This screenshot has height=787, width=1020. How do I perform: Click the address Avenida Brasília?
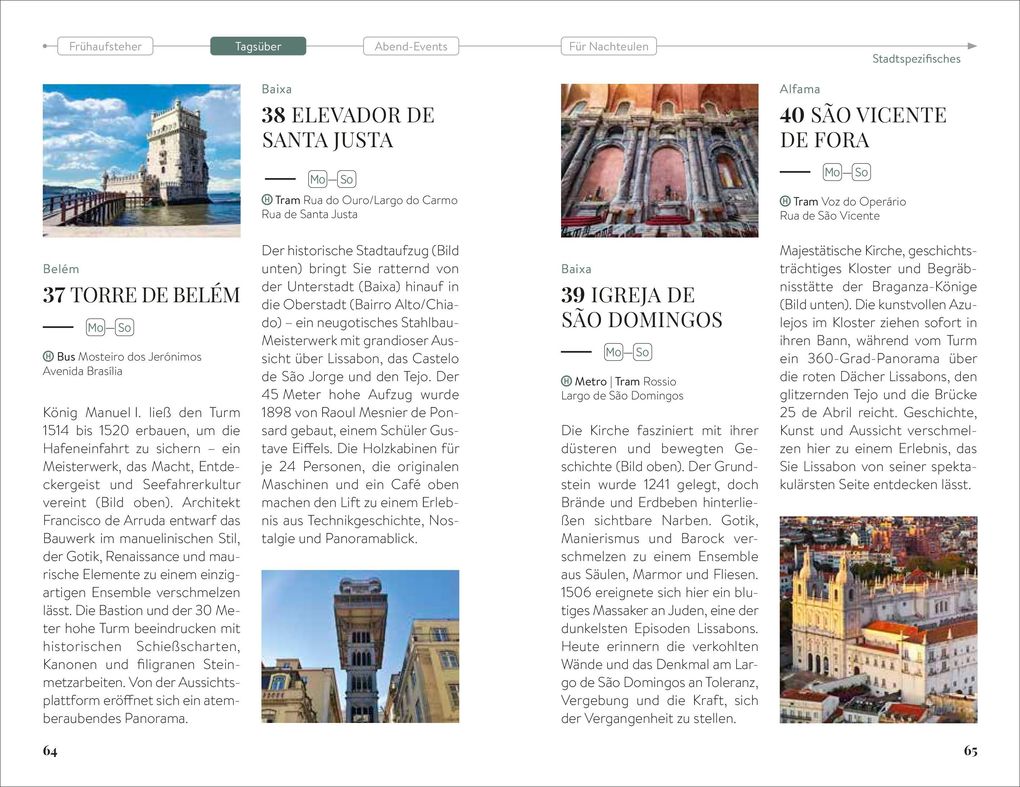click(x=83, y=371)
